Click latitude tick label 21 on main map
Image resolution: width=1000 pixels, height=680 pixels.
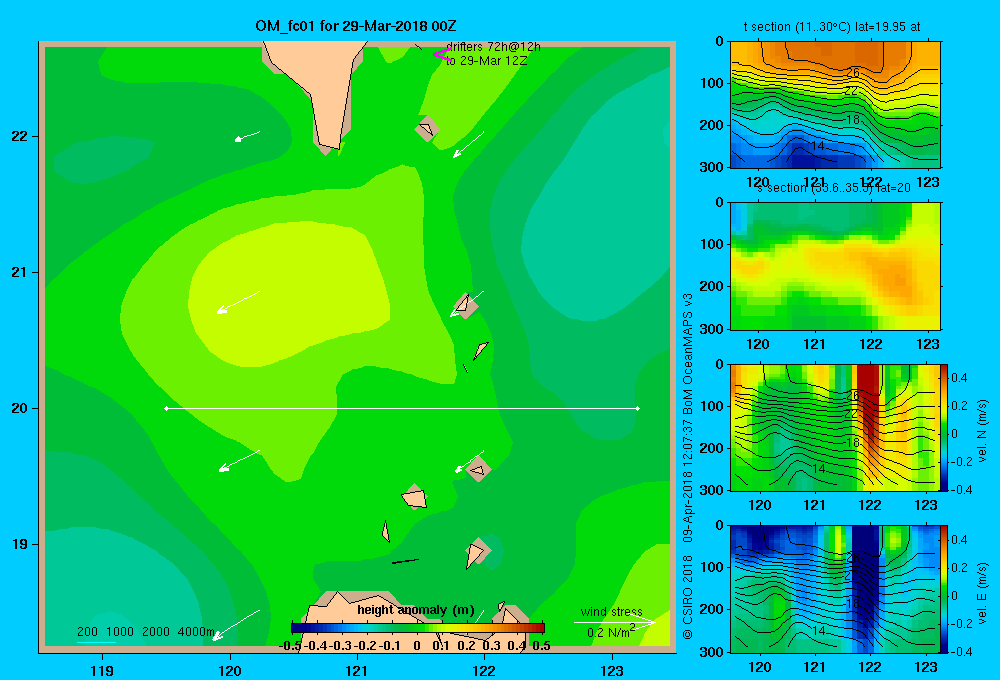coord(20,272)
